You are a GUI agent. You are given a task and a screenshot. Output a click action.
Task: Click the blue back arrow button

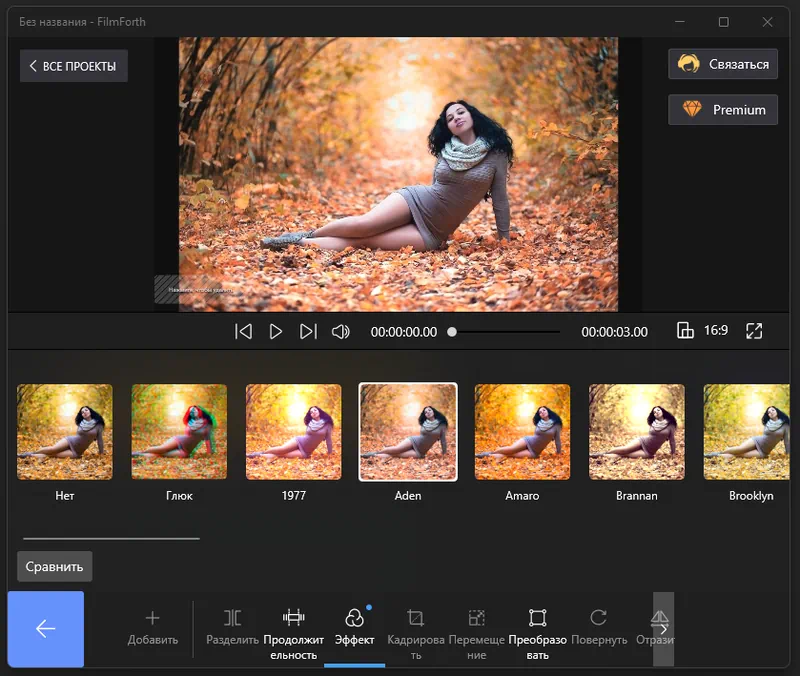(45, 629)
